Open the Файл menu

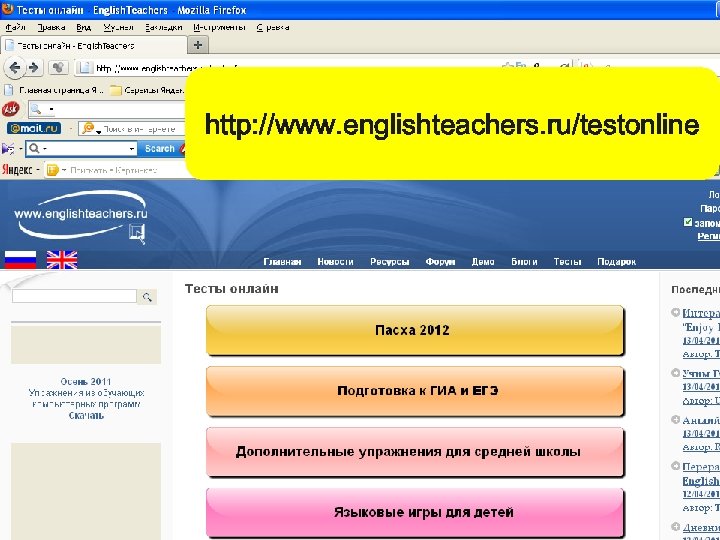[x=15, y=27]
